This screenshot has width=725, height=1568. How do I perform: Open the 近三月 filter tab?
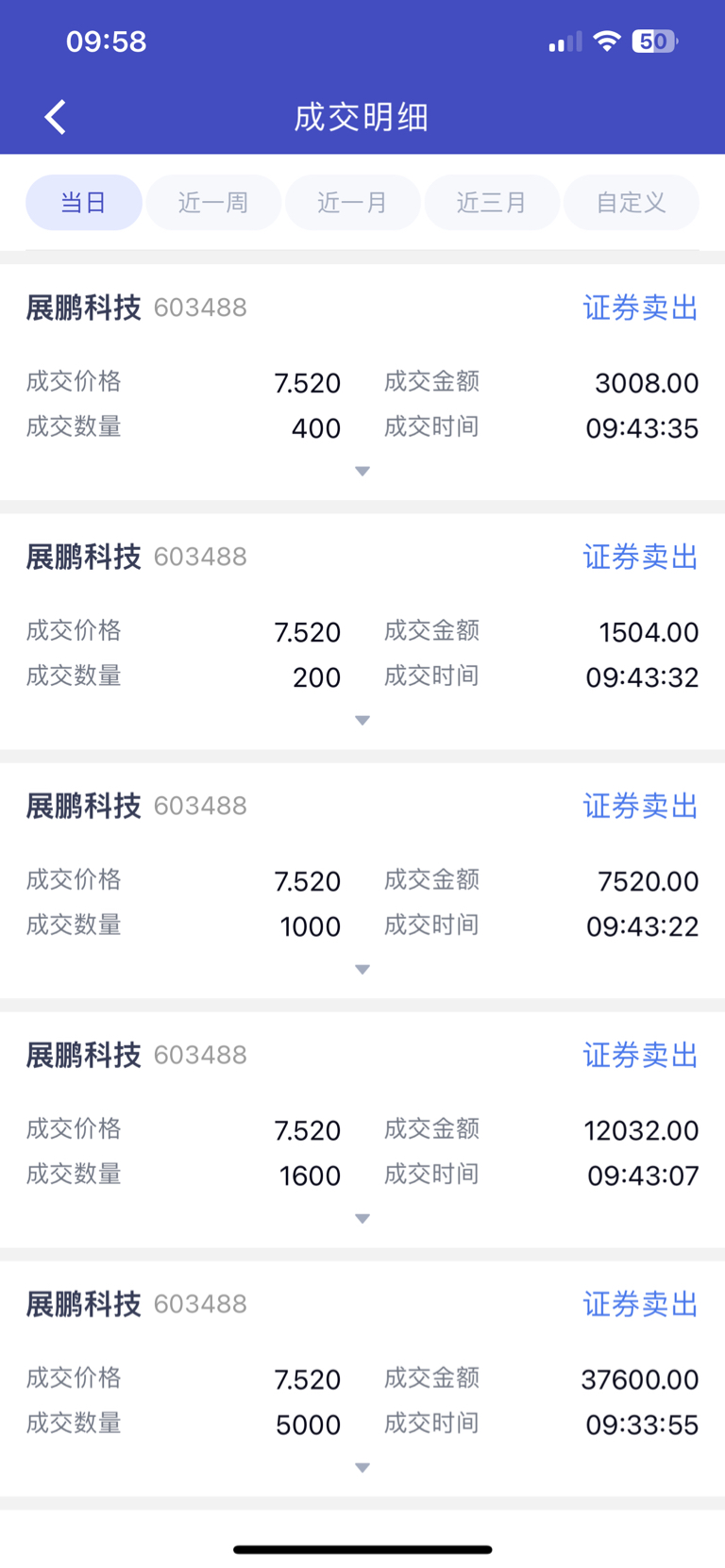click(x=492, y=203)
